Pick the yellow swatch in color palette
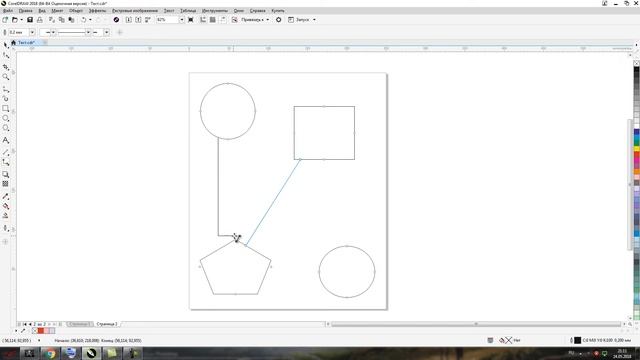Screen dimensions: 640x360 tap(636, 149)
